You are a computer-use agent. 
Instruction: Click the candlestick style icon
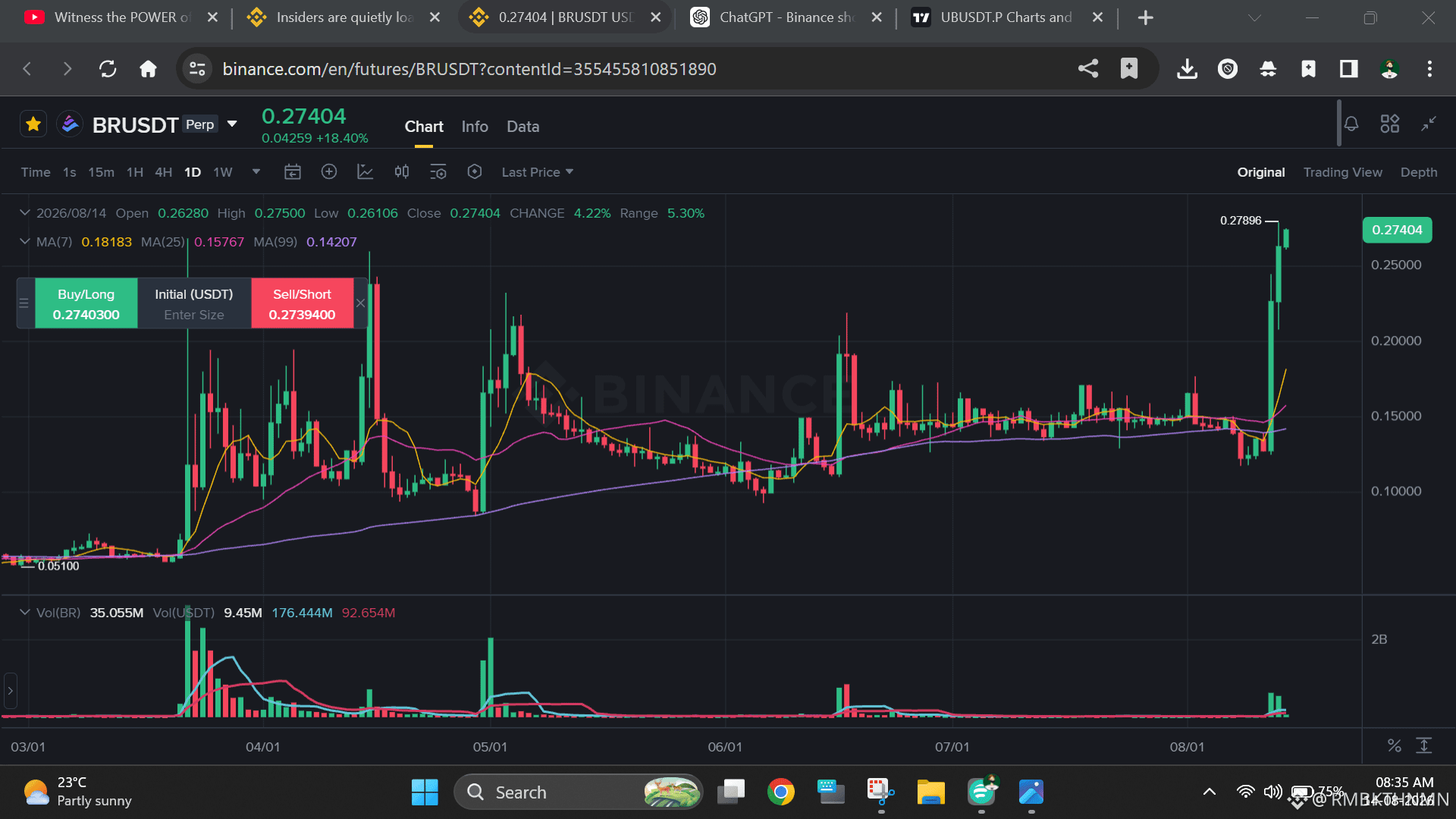(x=402, y=172)
